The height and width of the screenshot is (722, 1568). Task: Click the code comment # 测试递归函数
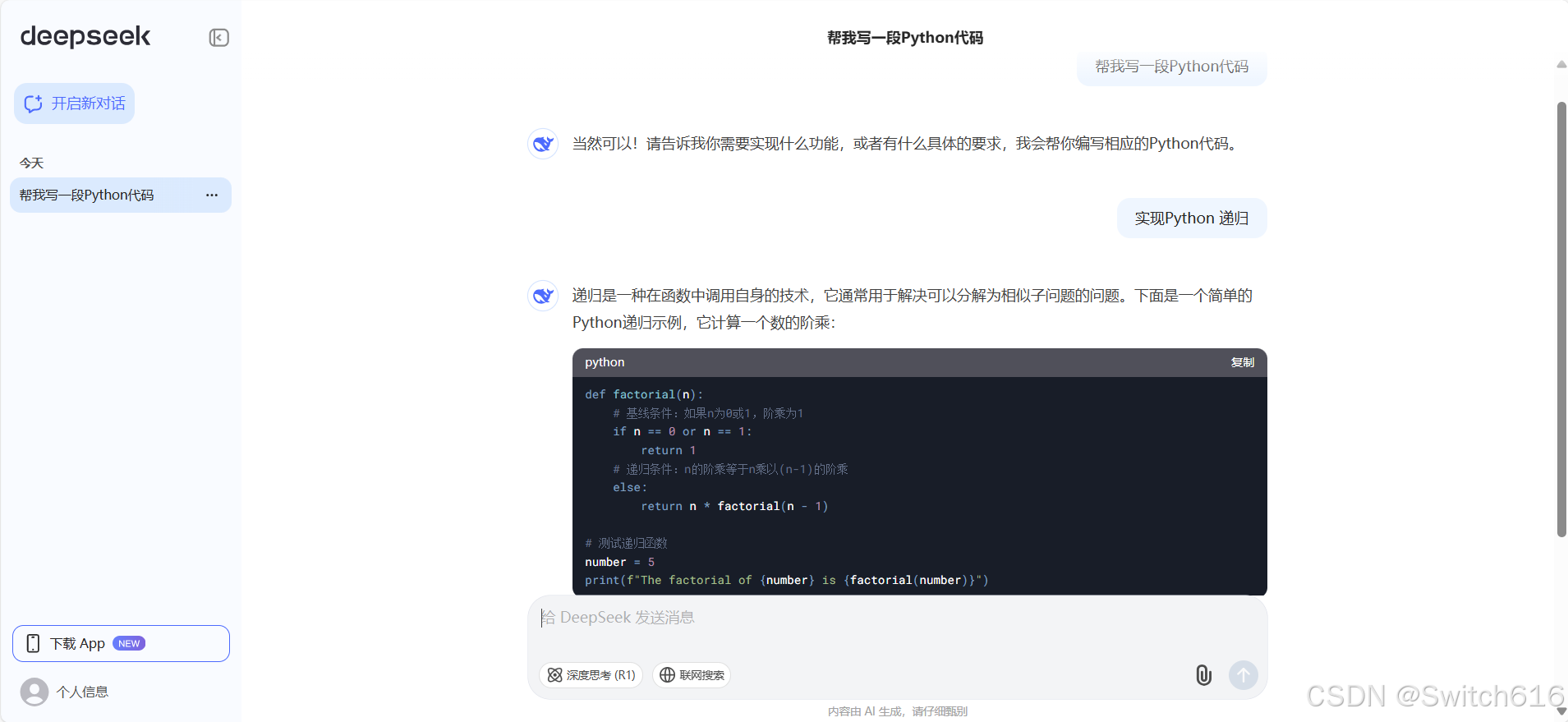coord(626,544)
